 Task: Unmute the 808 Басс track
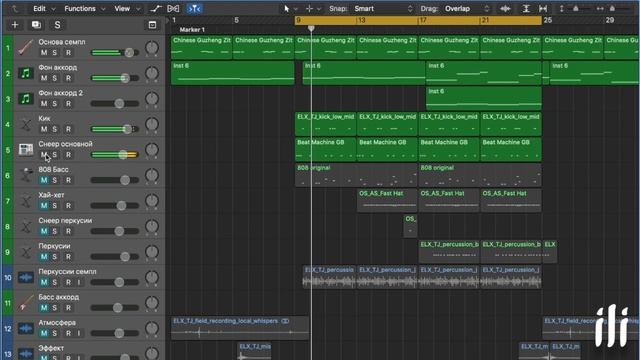click(44, 180)
